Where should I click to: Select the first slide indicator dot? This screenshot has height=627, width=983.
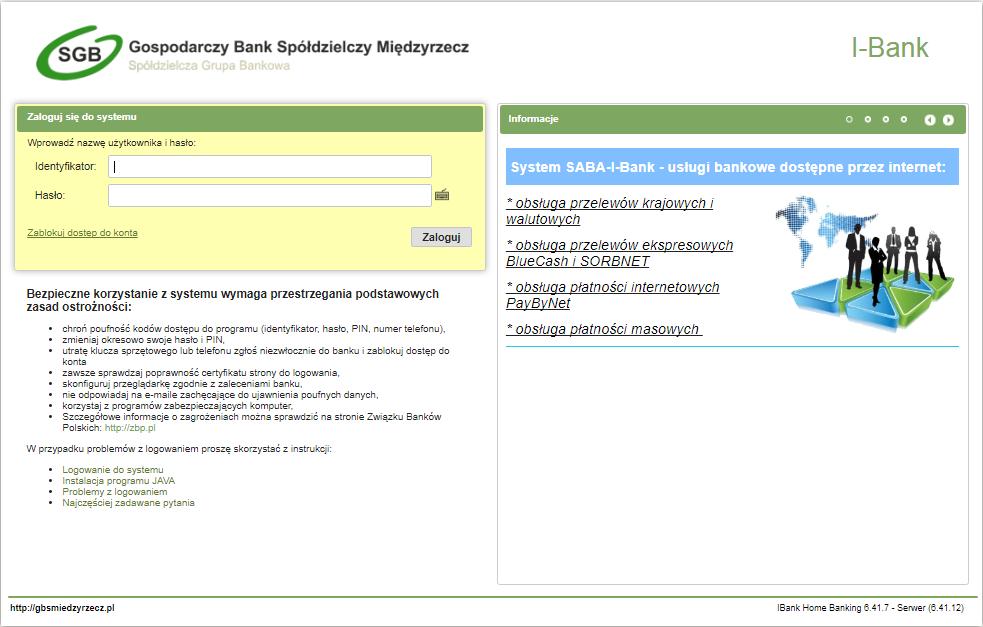[849, 119]
